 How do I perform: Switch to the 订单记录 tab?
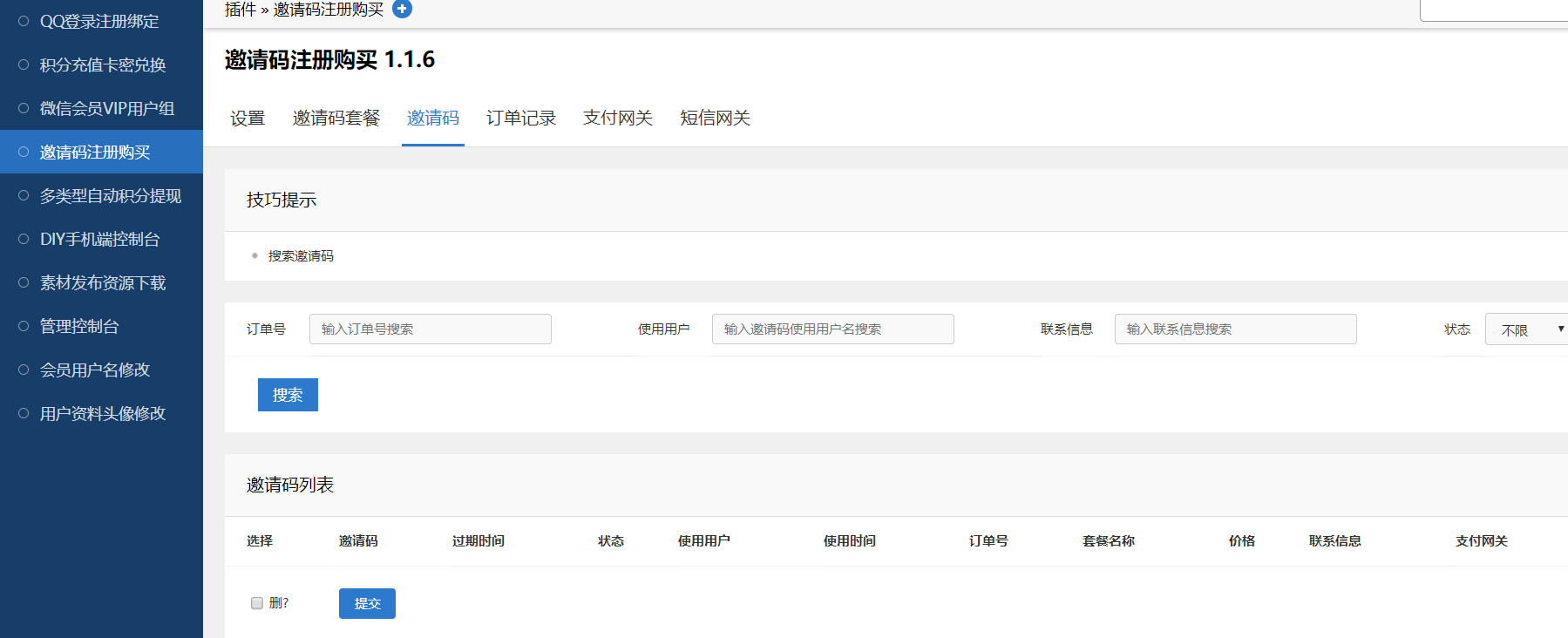pyautogui.click(x=521, y=118)
